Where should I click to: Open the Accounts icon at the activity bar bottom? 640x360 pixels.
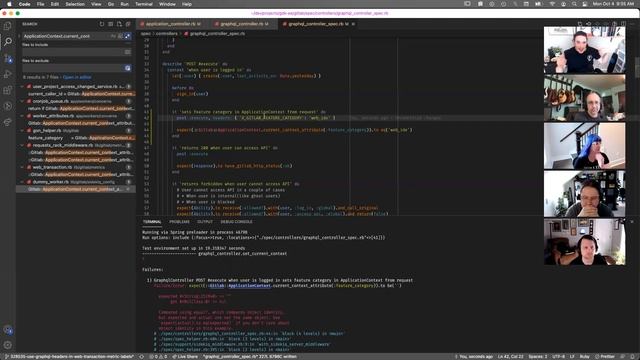[x=7, y=330]
